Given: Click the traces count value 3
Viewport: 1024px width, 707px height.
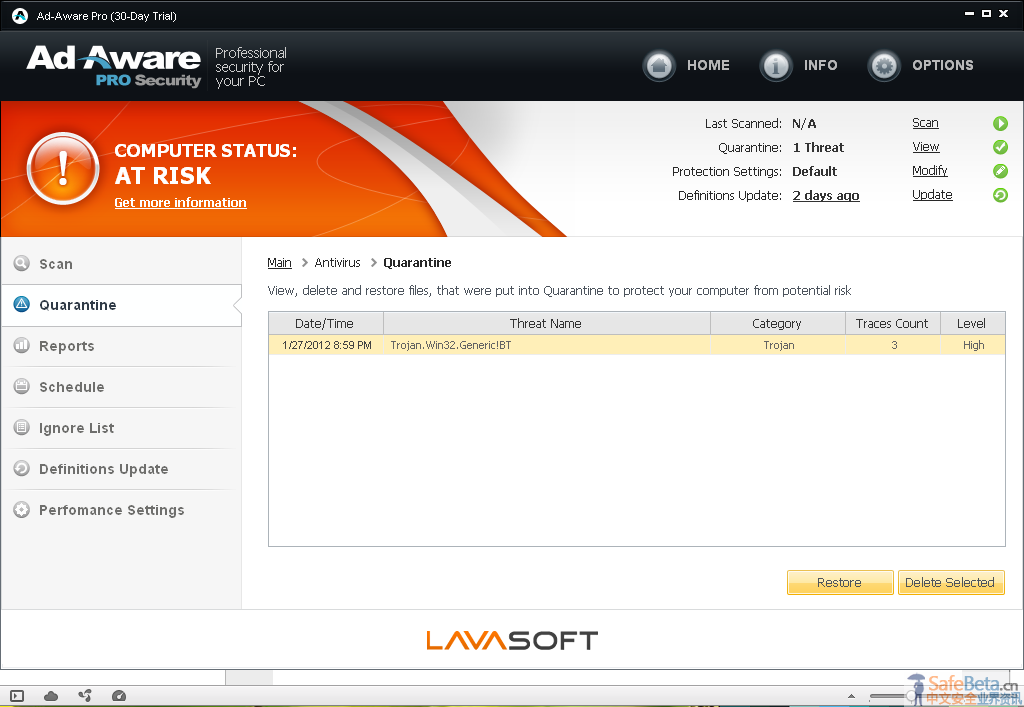Looking at the screenshot, I should [894, 345].
